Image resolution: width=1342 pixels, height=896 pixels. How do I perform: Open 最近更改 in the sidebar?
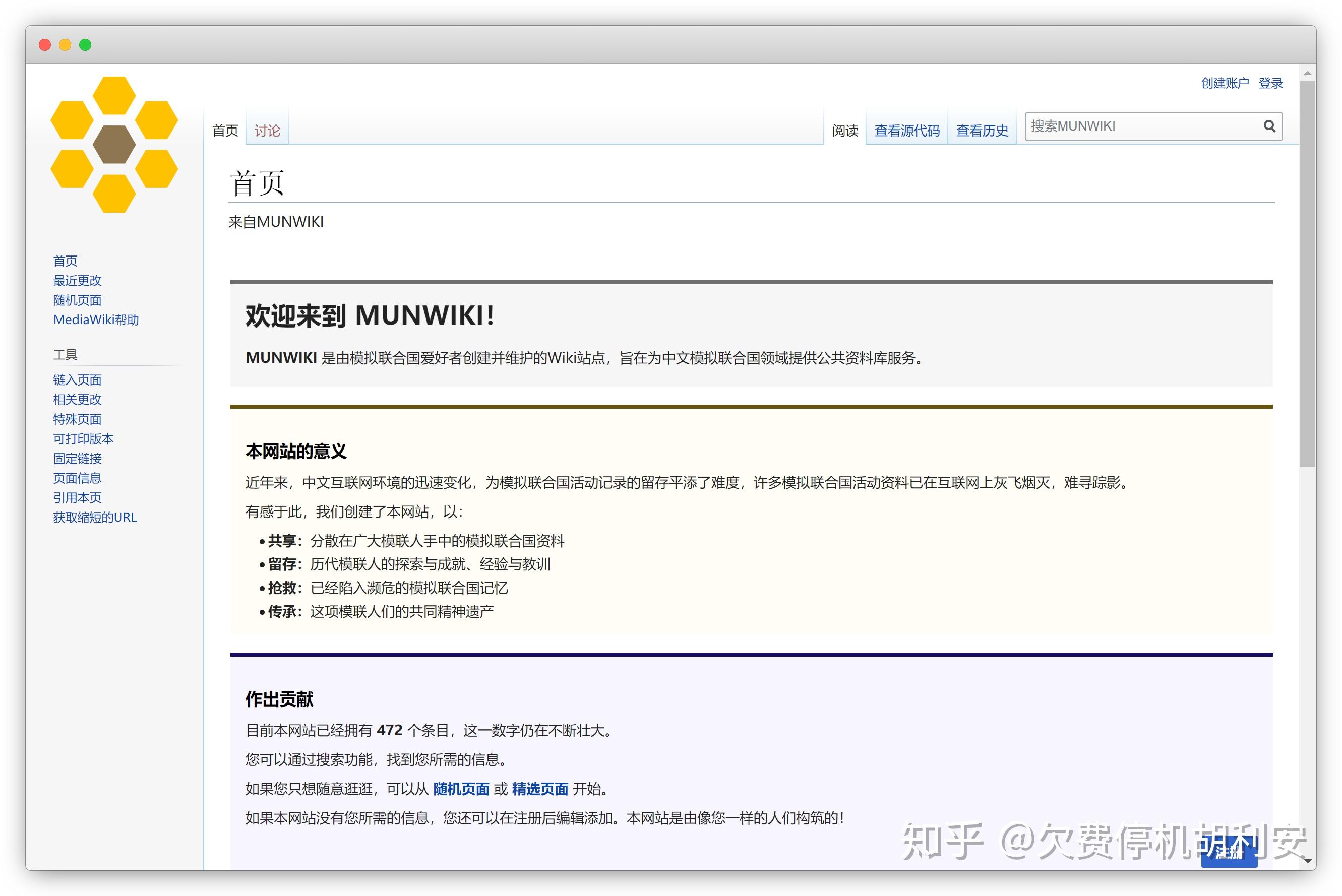click(77, 281)
